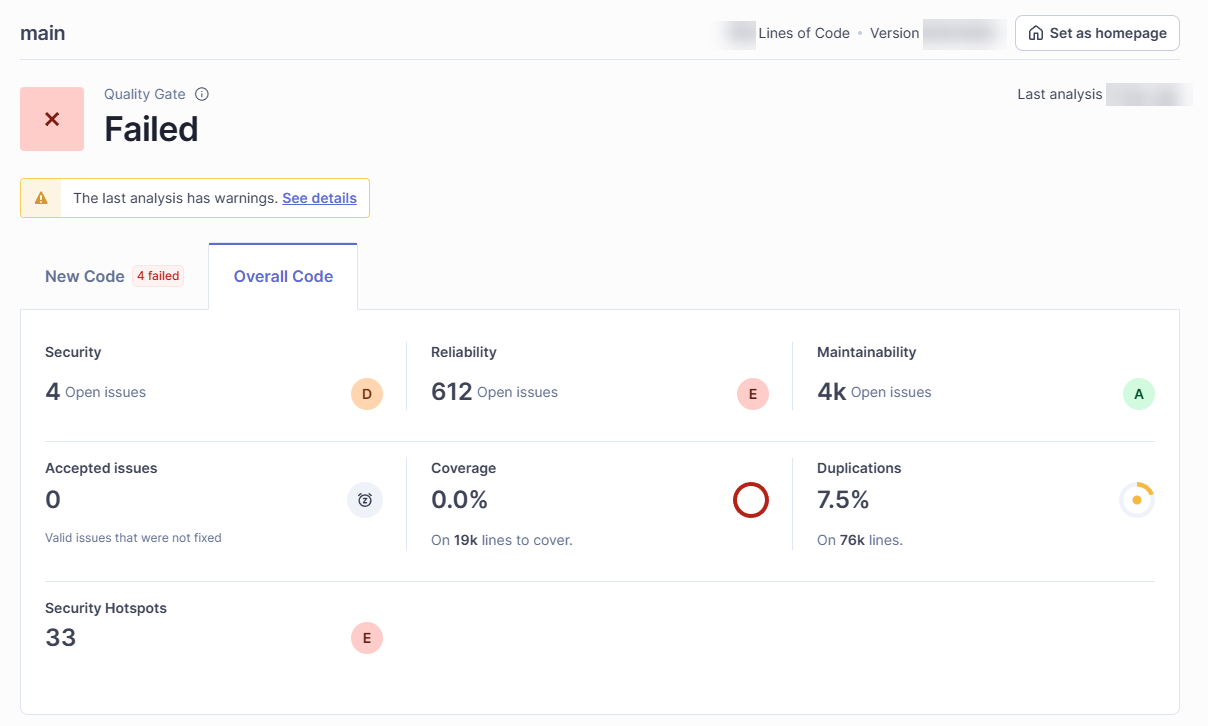
Task: Click the Quality Gate info icon
Action: pyautogui.click(x=202, y=94)
